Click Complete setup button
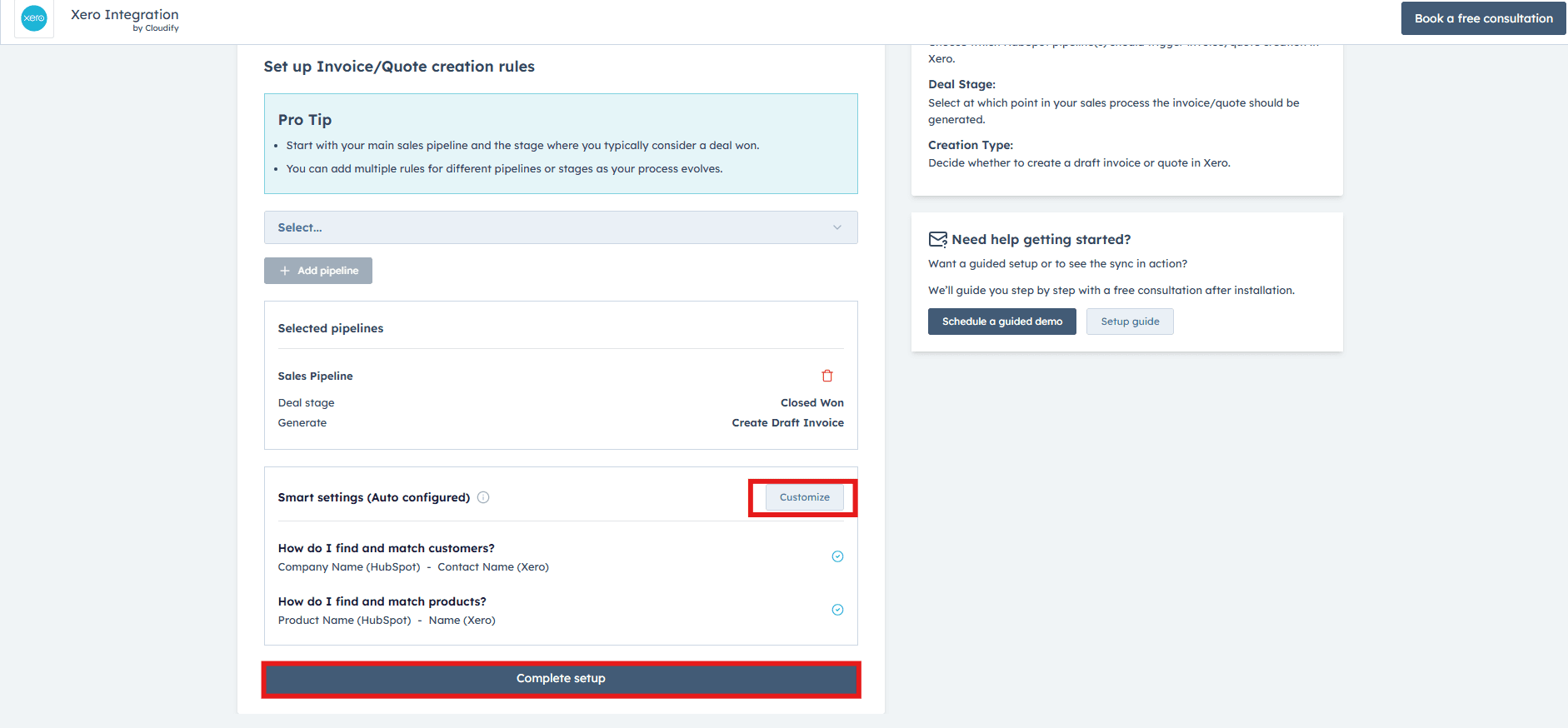 tap(561, 679)
